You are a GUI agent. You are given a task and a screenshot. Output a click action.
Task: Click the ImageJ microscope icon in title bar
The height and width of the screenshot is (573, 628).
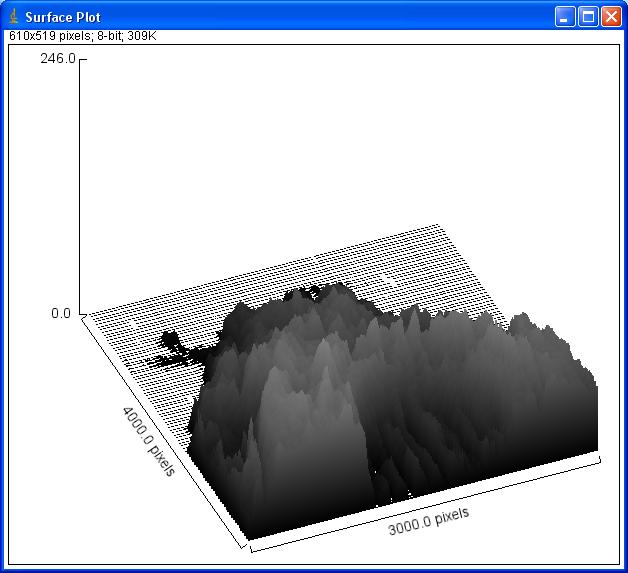click(13, 17)
